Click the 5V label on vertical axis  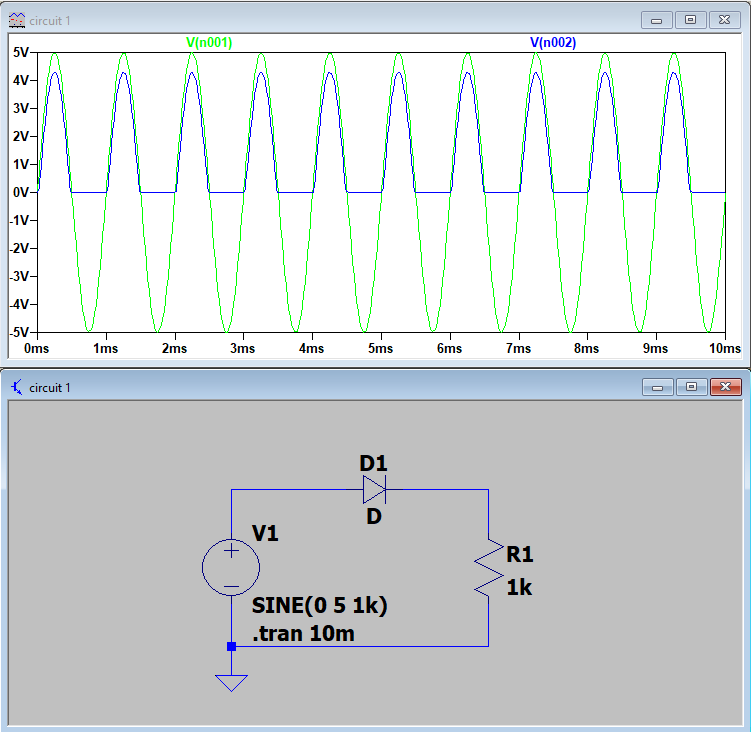click(x=19, y=52)
